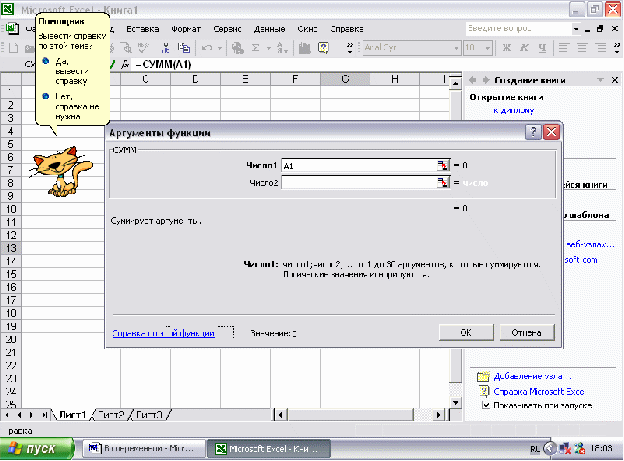Expand the AutoSum functions dropdown arrow
The height and width of the screenshot is (461, 624).
(269, 48)
